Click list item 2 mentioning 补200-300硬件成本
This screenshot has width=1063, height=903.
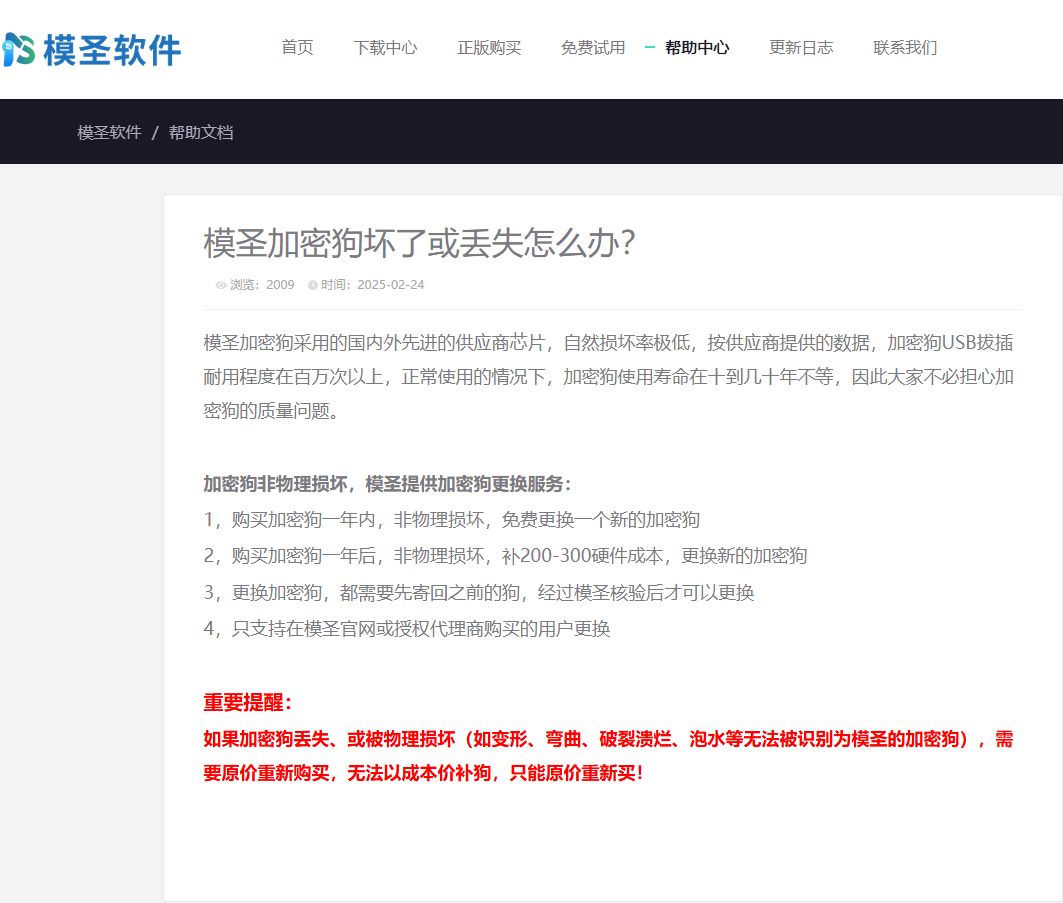[505, 556]
